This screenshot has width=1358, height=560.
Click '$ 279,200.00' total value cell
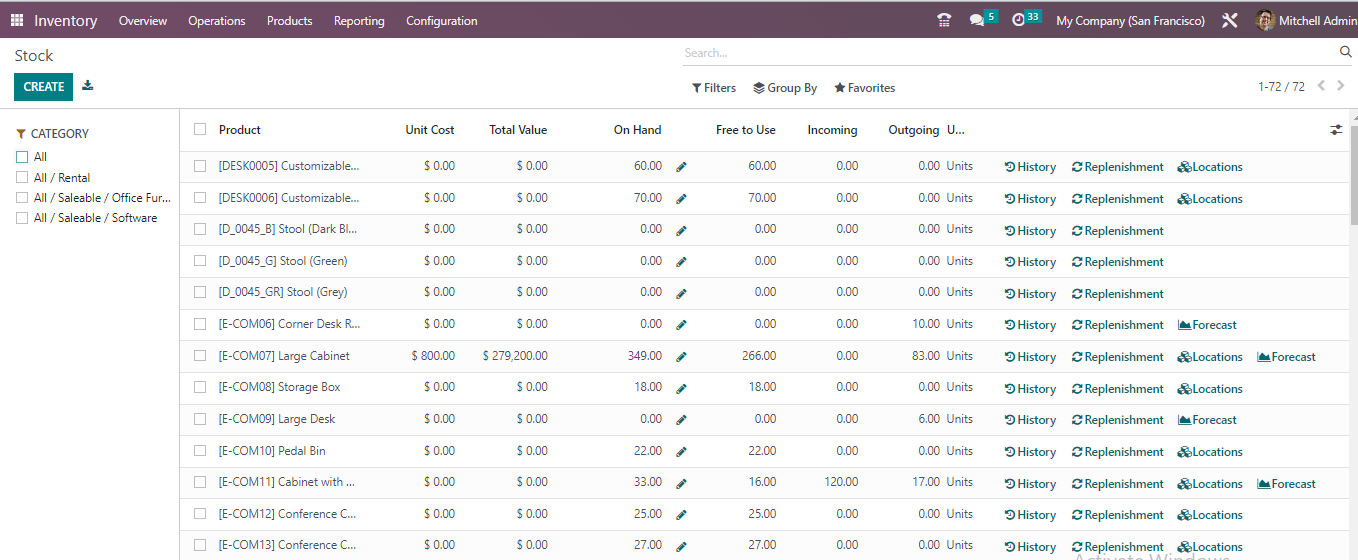515,356
